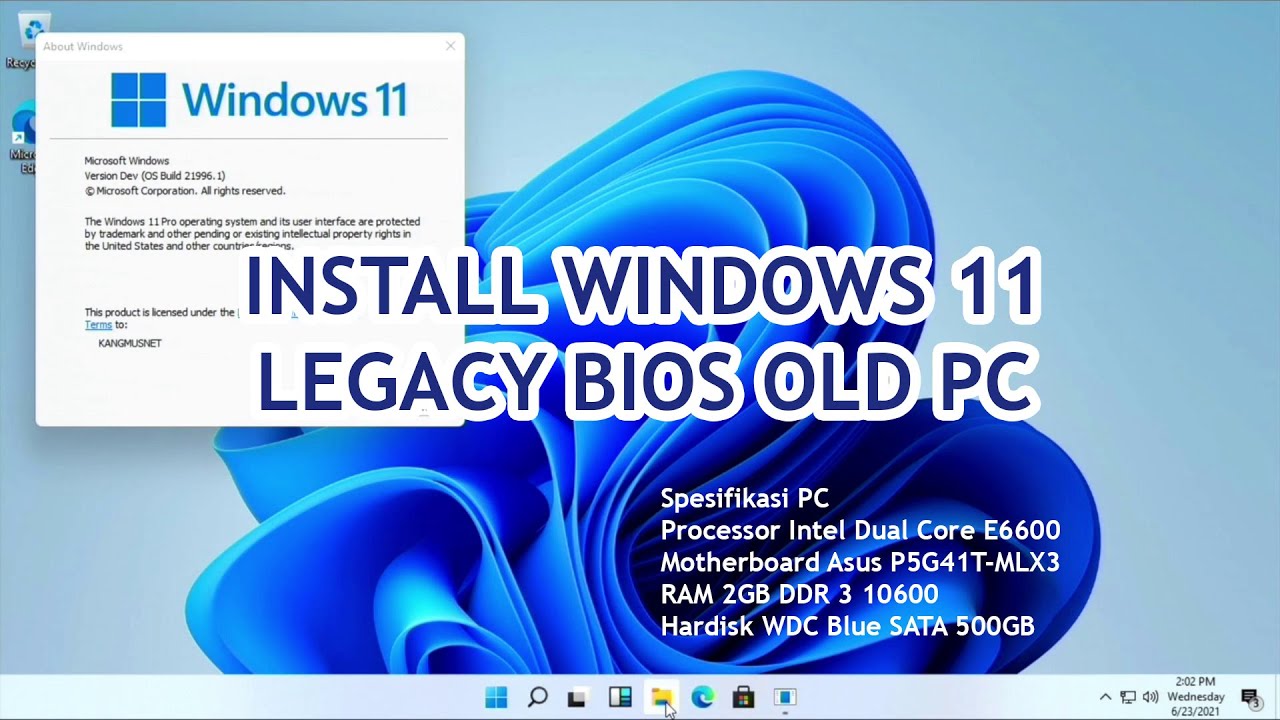1280x720 pixels.
Task: Open the Start menu from the taskbar
Action: 496,697
